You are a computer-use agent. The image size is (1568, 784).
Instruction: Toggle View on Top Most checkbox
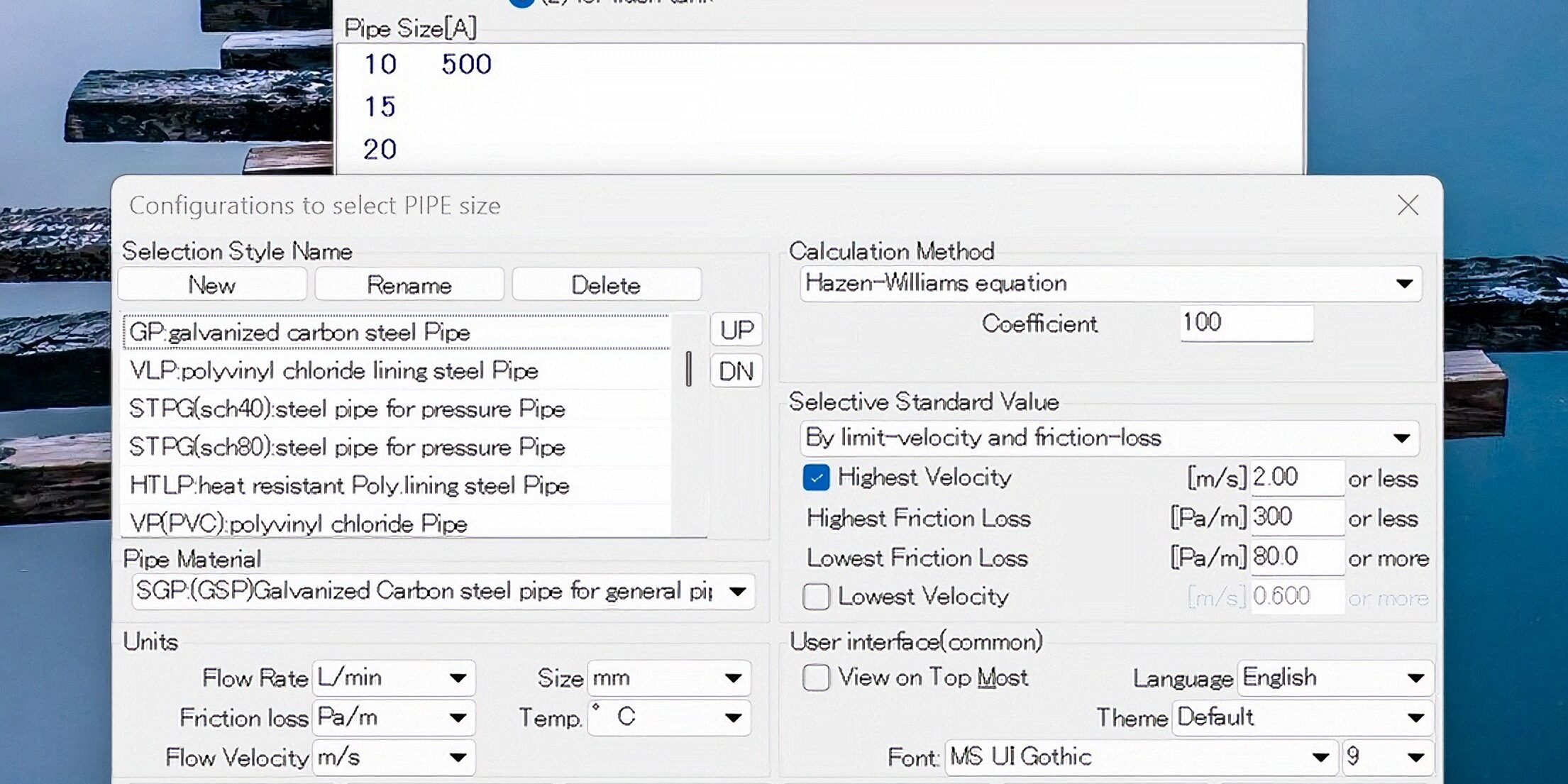[816, 678]
